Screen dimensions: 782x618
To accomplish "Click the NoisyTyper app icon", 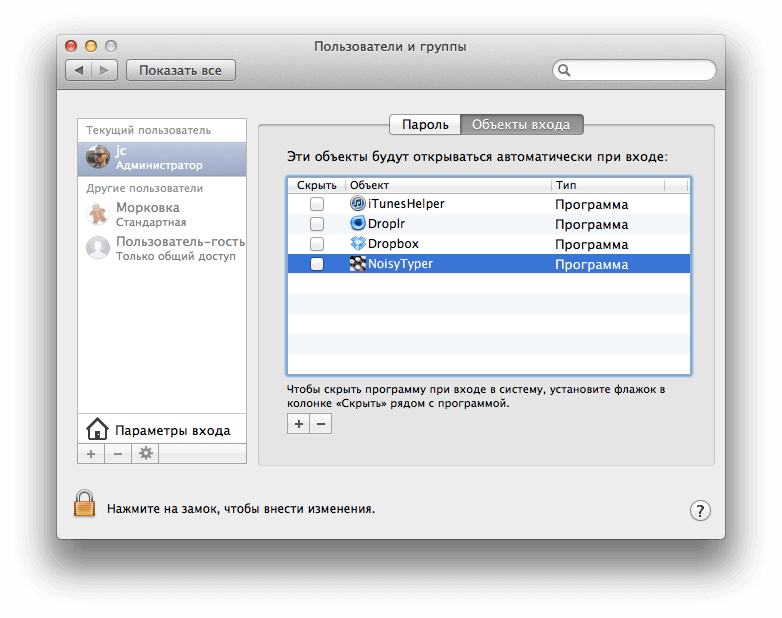I will click(358, 263).
